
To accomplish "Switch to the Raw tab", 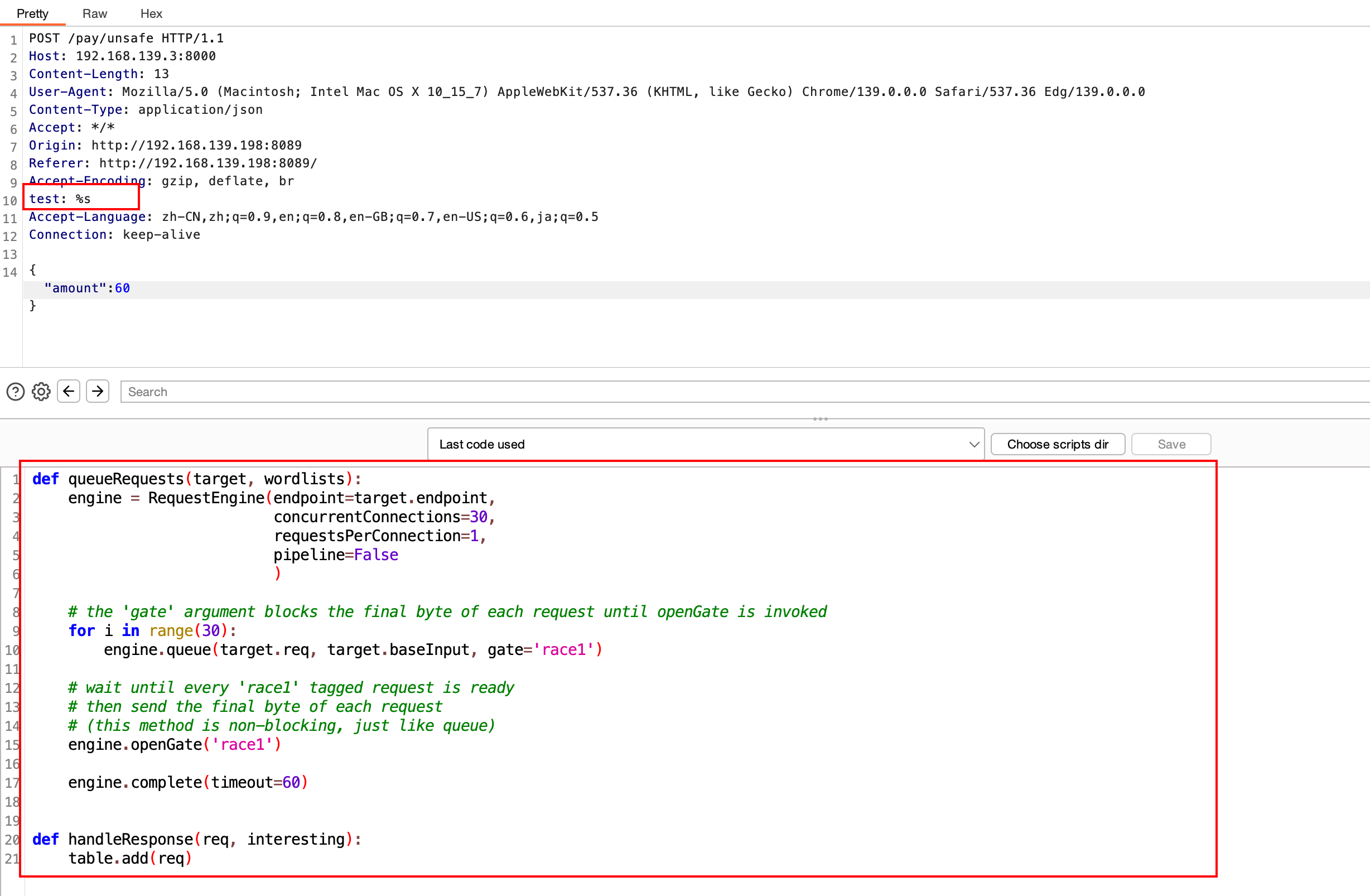I will click(94, 13).
